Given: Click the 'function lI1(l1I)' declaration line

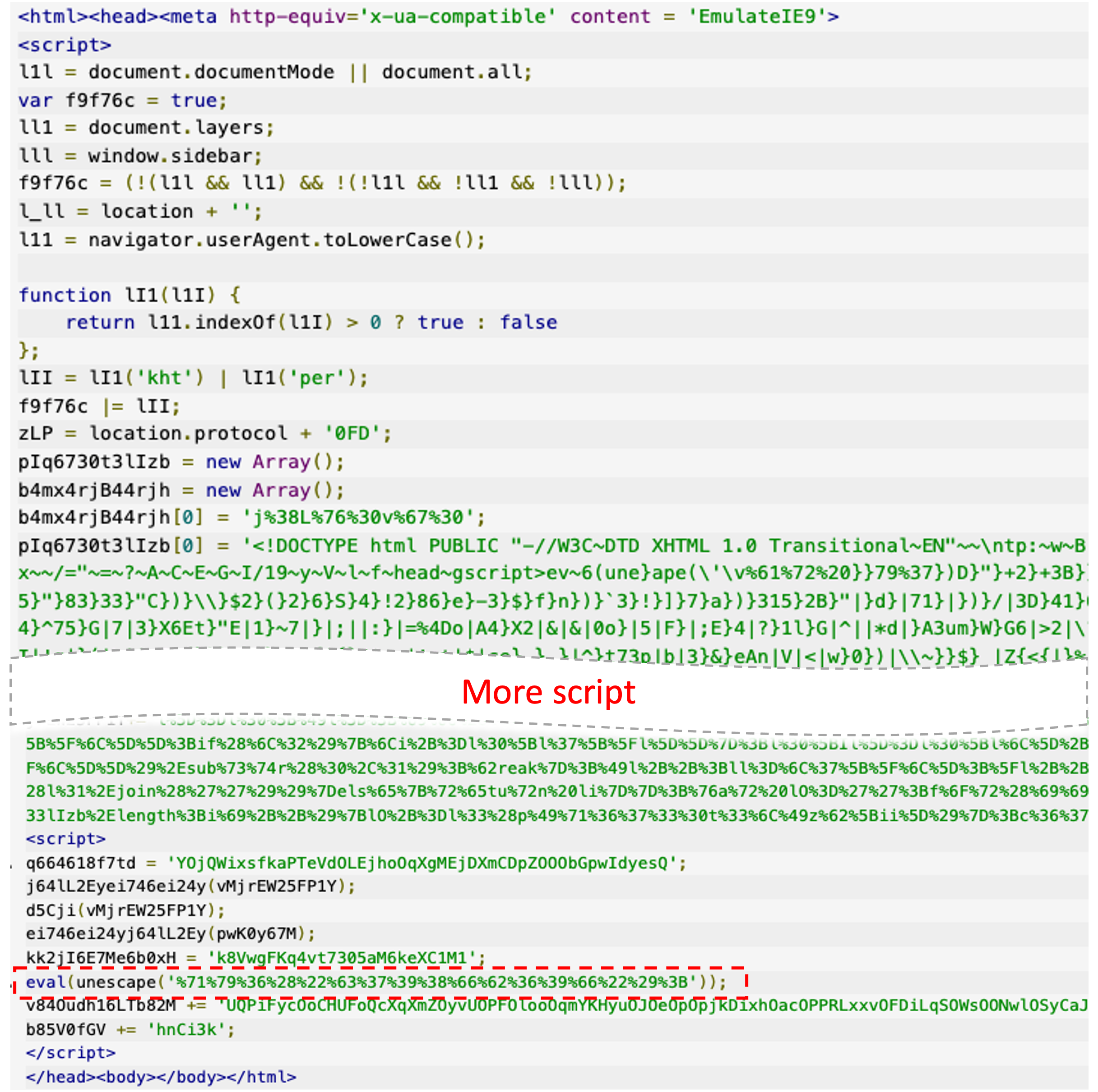Looking at the screenshot, I should click(129, 295).
